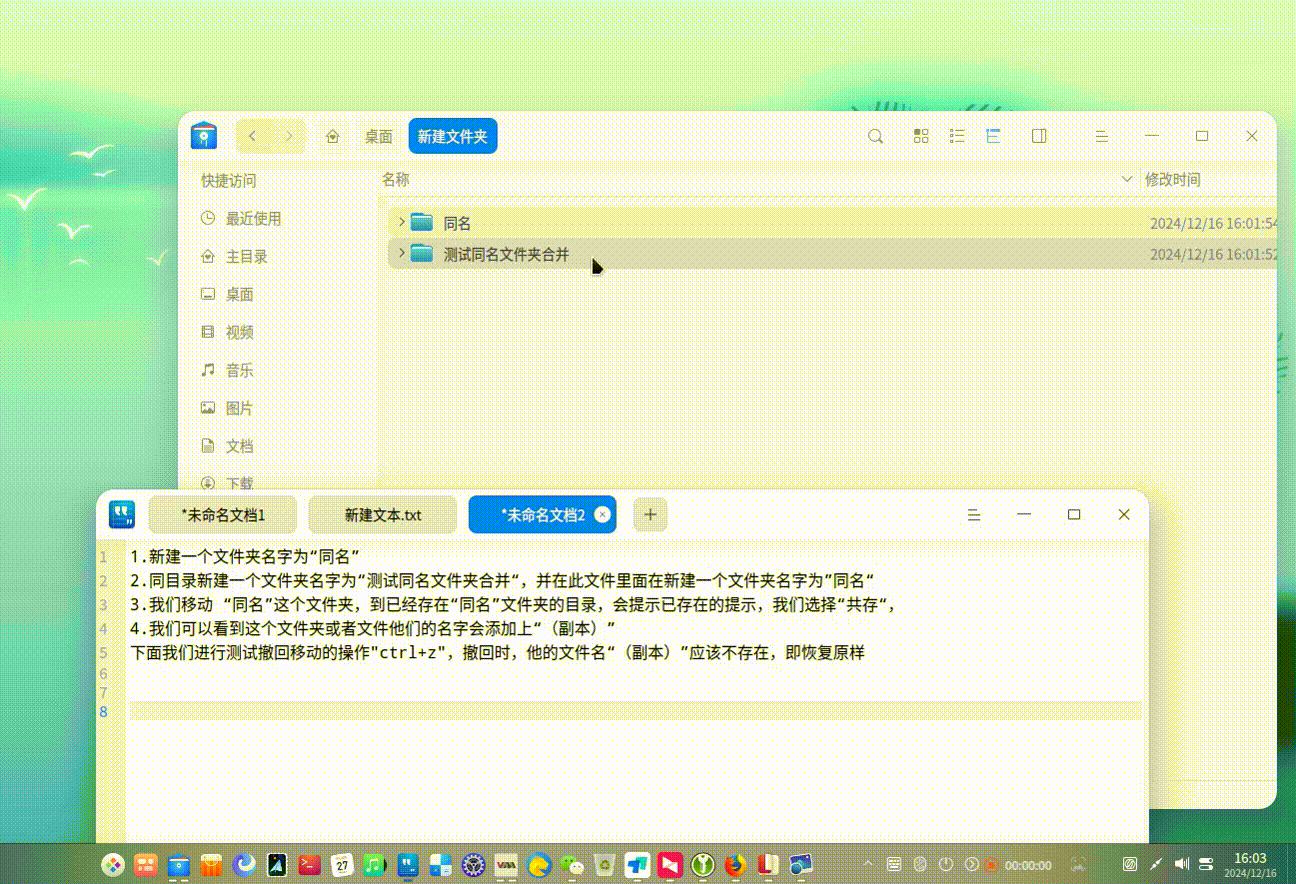Viewport: 1296px width, 884px height.
Task: Open 桌面 breadcrumb in address bar
Action: 378,137
